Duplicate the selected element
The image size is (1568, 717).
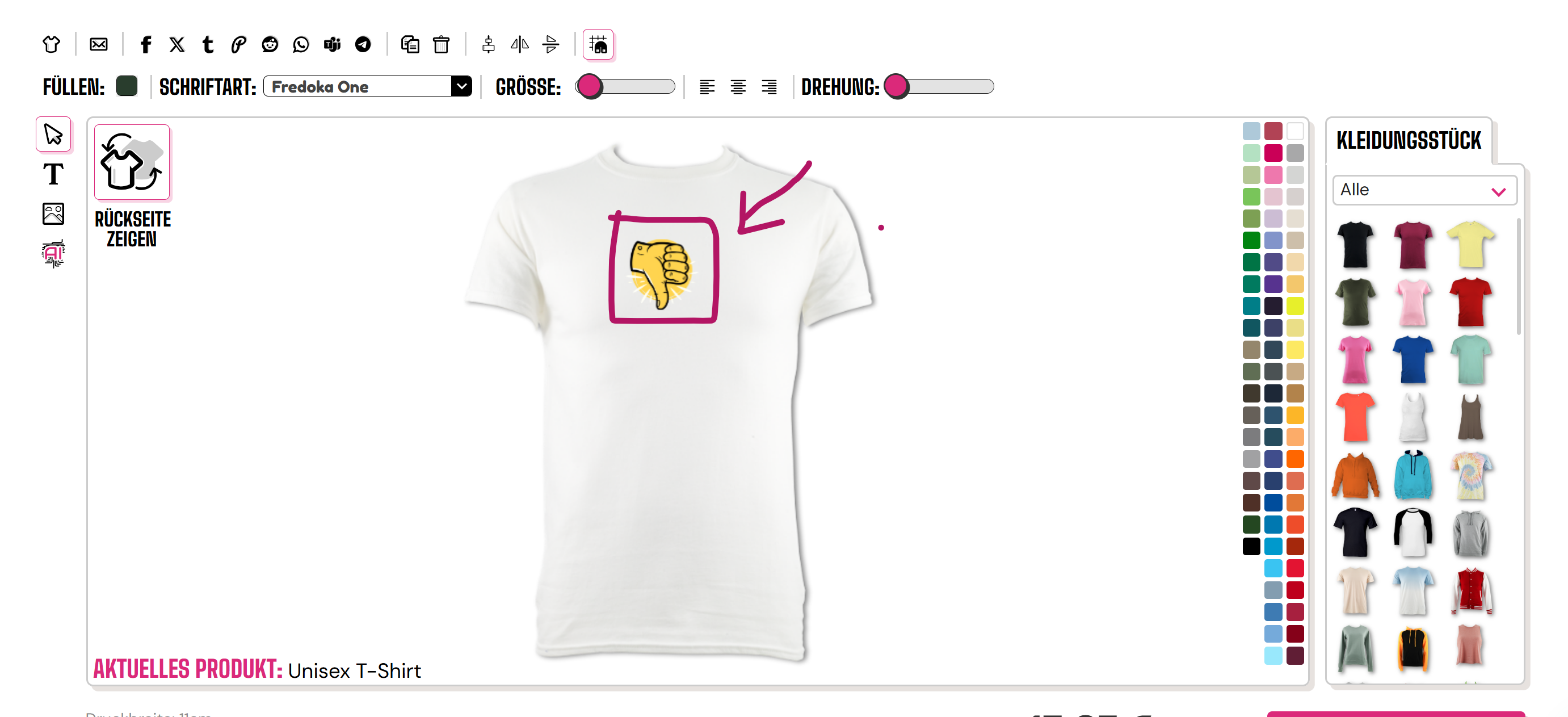click(x=410, y=44)
